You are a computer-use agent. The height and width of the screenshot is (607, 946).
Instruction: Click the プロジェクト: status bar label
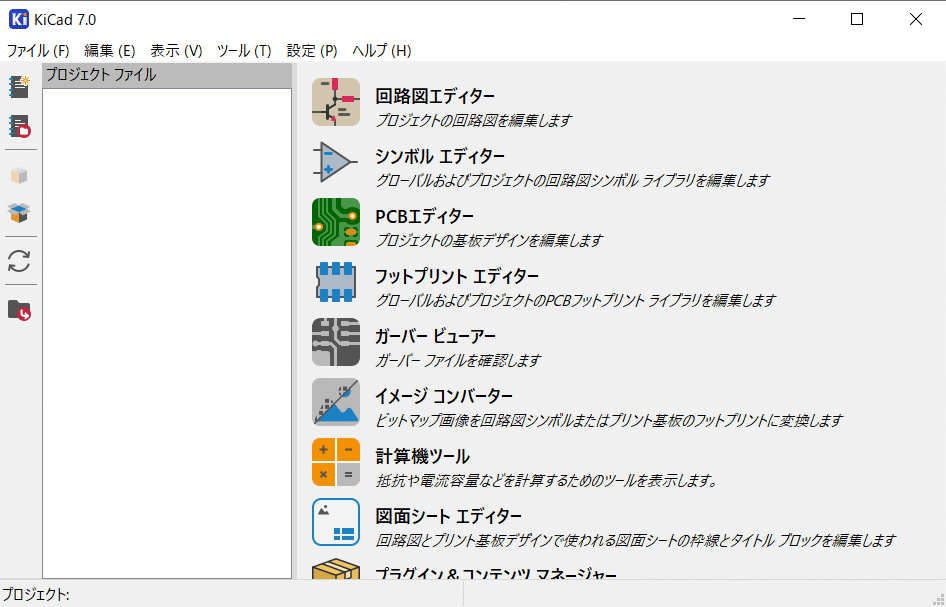36,595
